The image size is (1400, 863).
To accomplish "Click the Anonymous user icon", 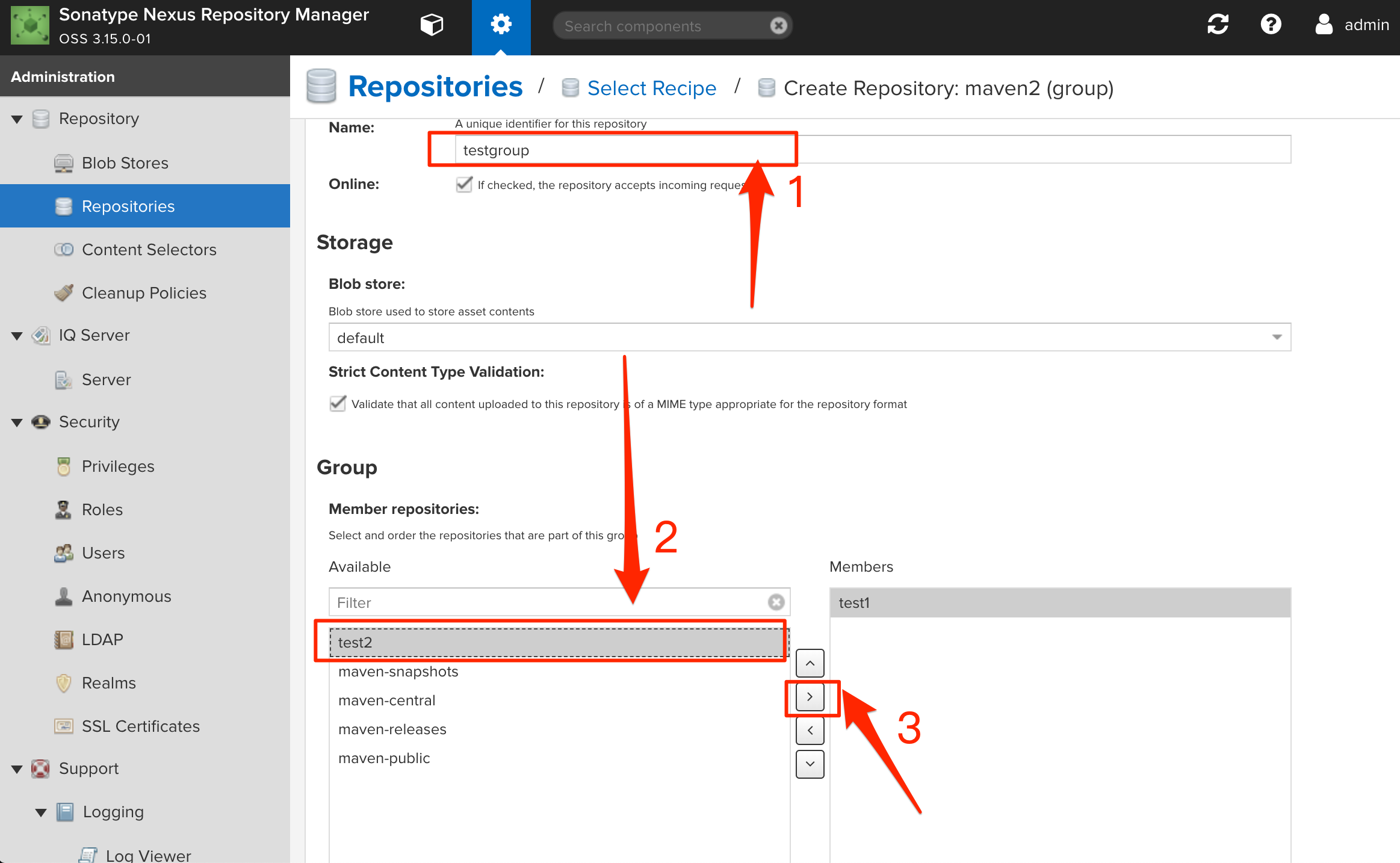I will pos(63,596).
